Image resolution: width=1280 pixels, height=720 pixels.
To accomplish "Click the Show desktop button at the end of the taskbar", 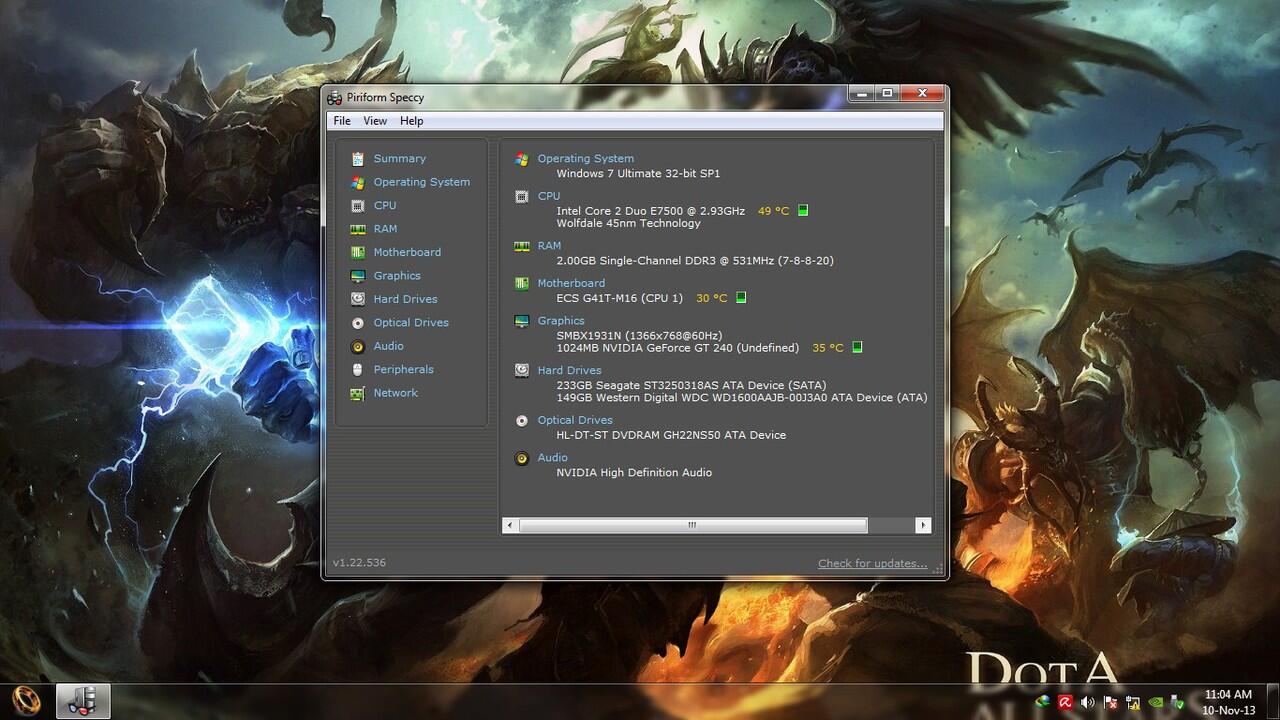I will [x=1272, y=702].
